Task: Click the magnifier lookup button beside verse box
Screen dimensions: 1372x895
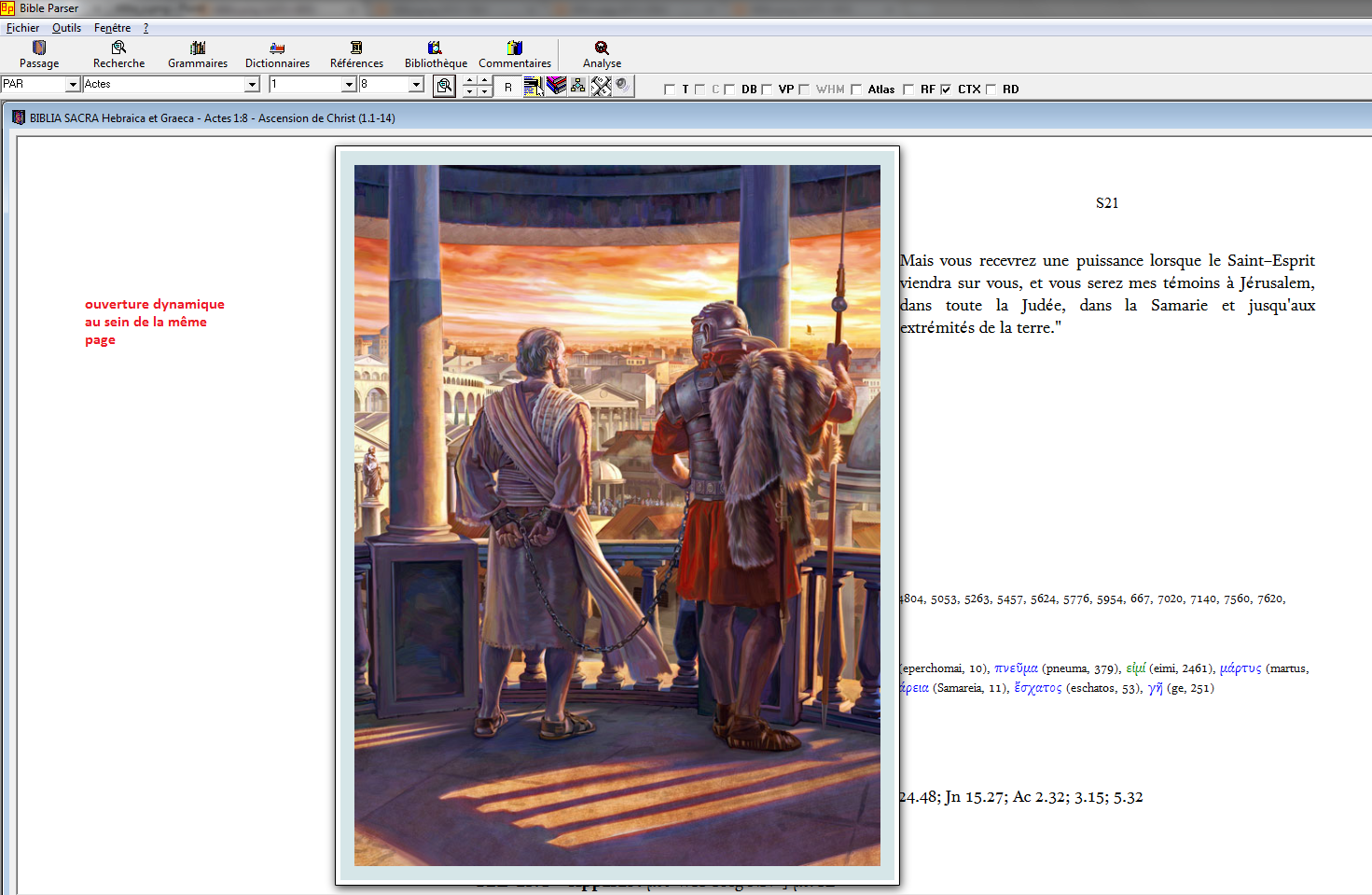Action: (445, 87)
